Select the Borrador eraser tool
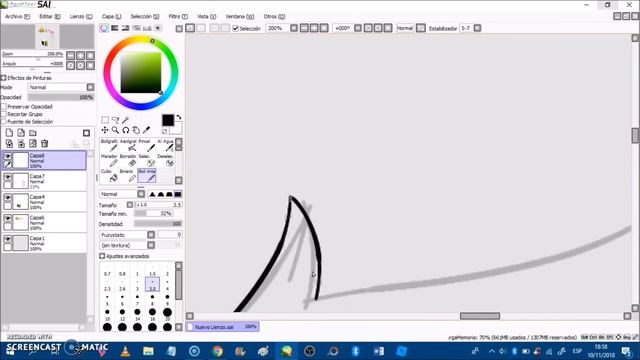 click(x=128, y=161)
